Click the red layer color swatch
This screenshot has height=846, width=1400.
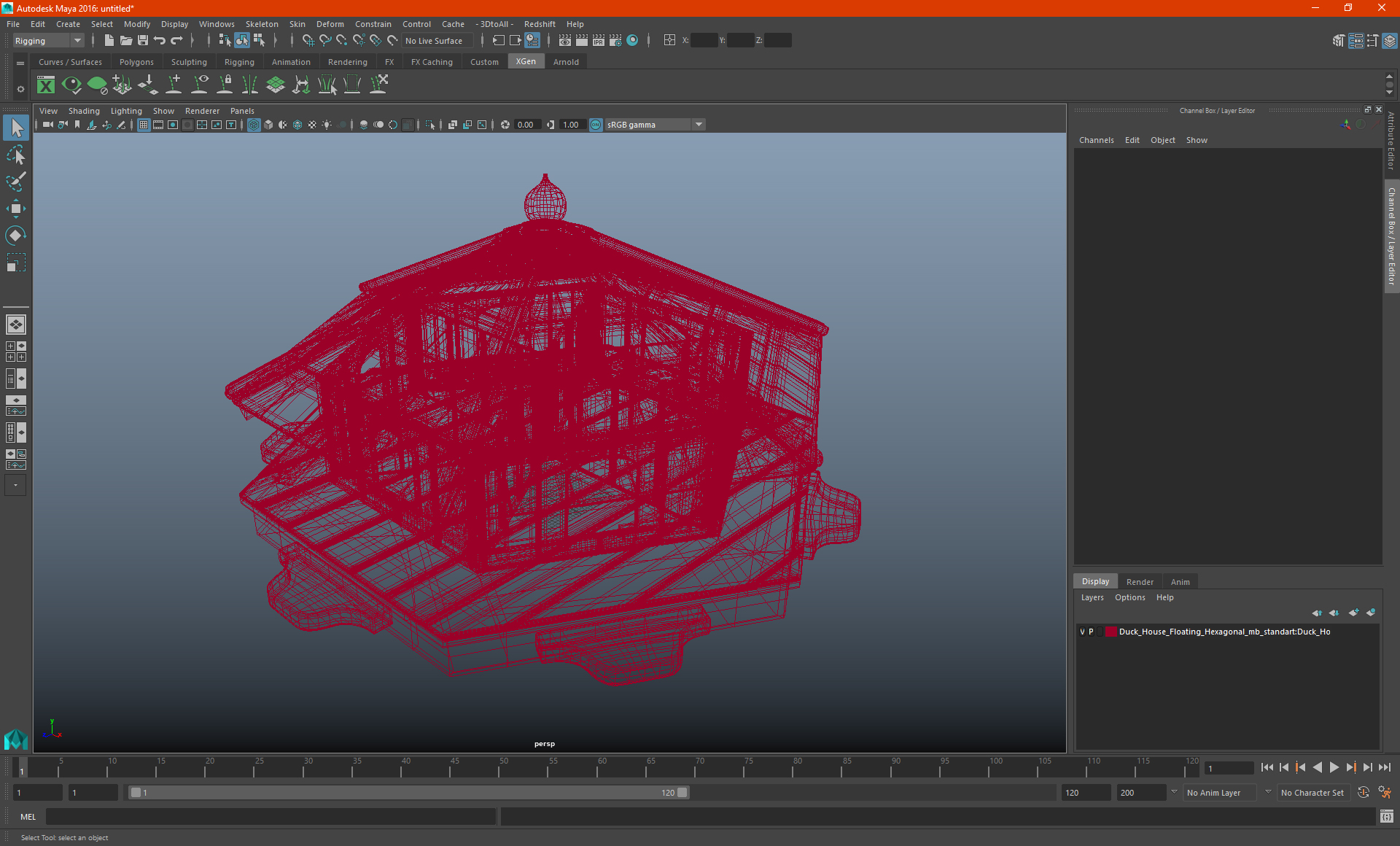pyautogui.click(x=1111, y=632)
